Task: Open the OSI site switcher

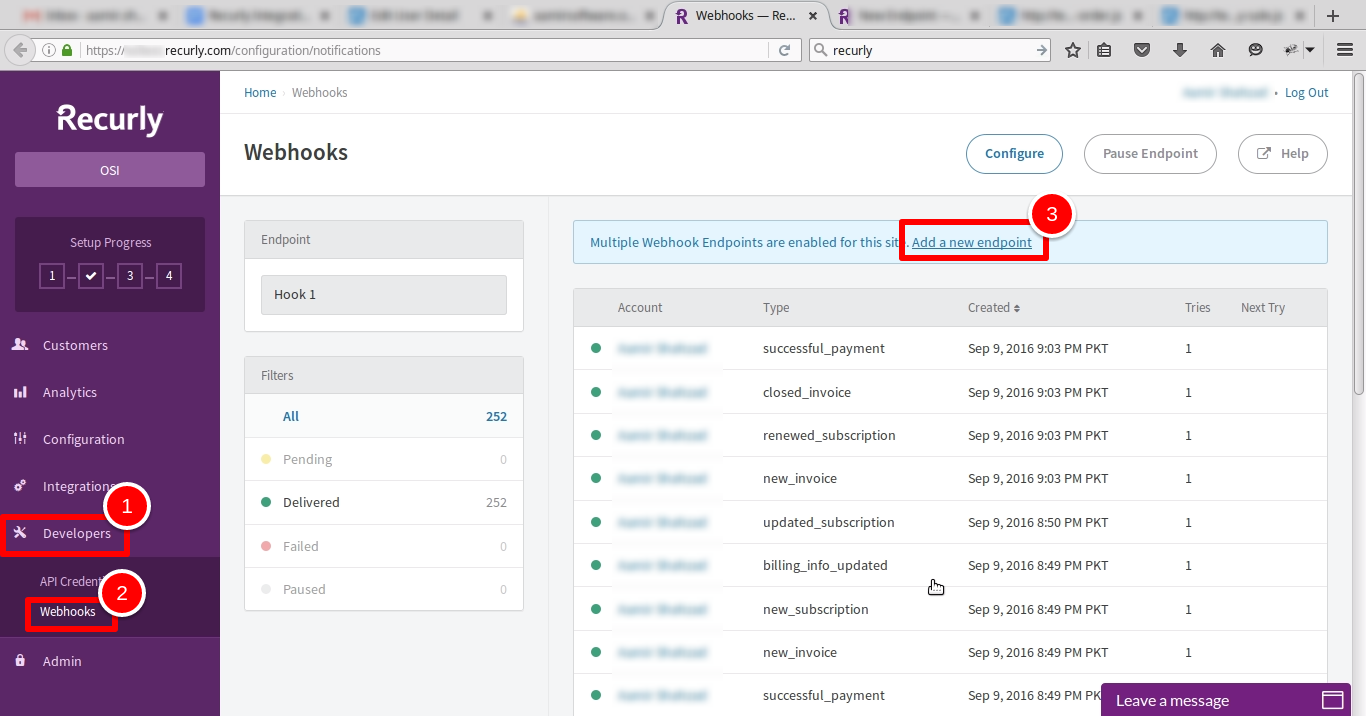Action: point(110,170)
